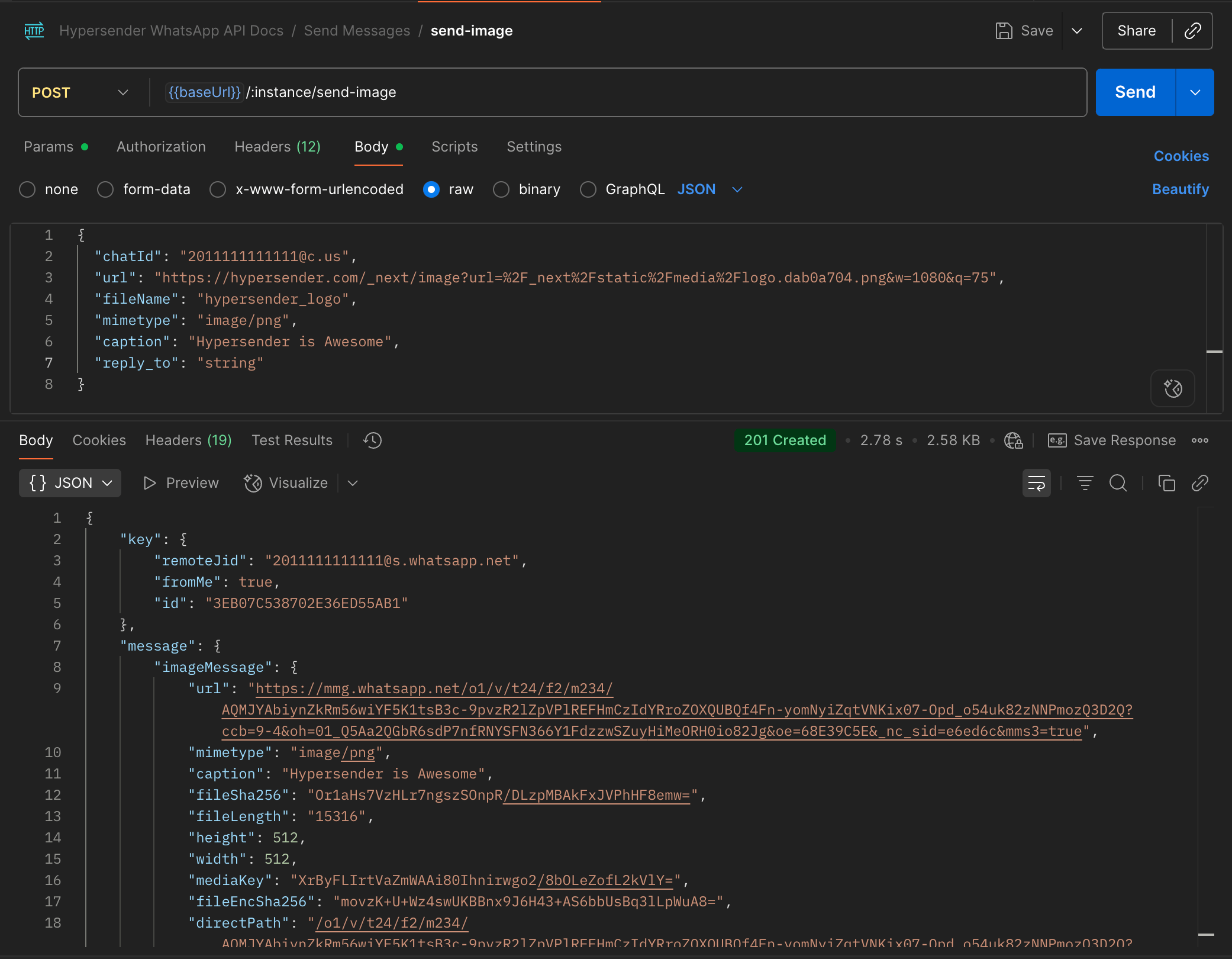Image resolution: width=1232 pixels, height=959 pixels.
Task: Click the Beautify link
Action: 1180,189
